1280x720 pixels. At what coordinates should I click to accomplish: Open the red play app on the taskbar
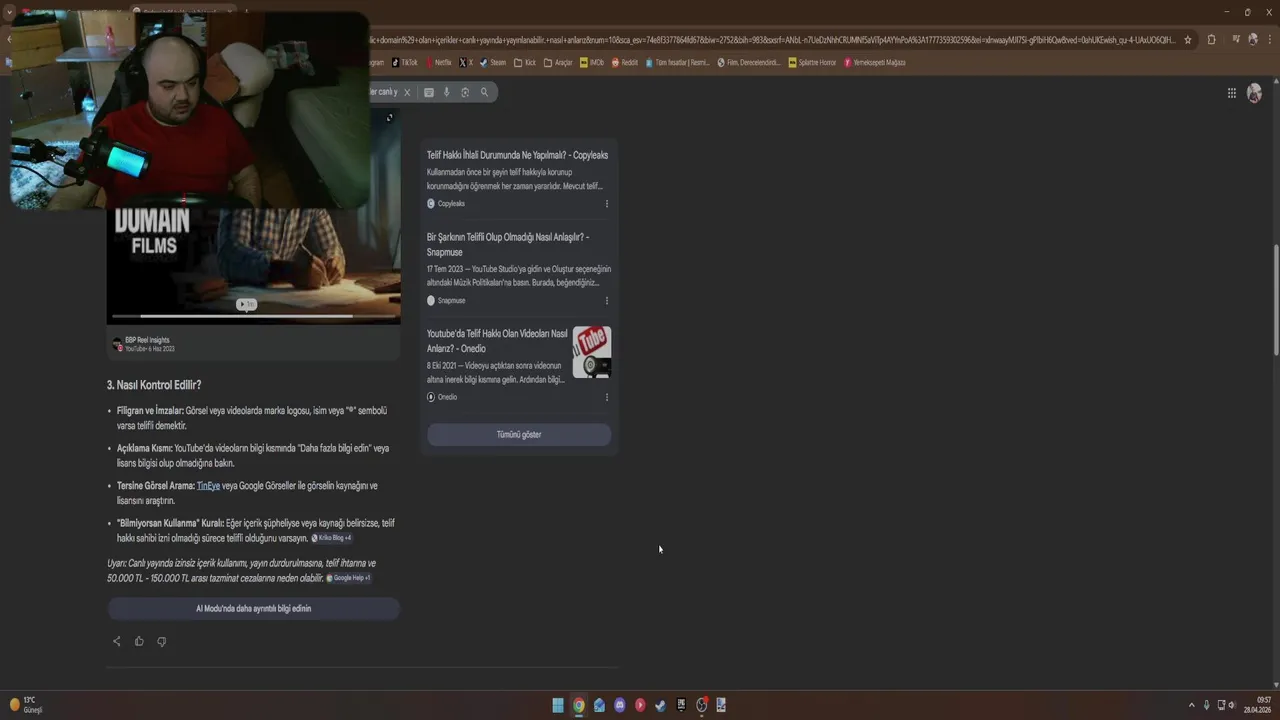coord(640,705)
